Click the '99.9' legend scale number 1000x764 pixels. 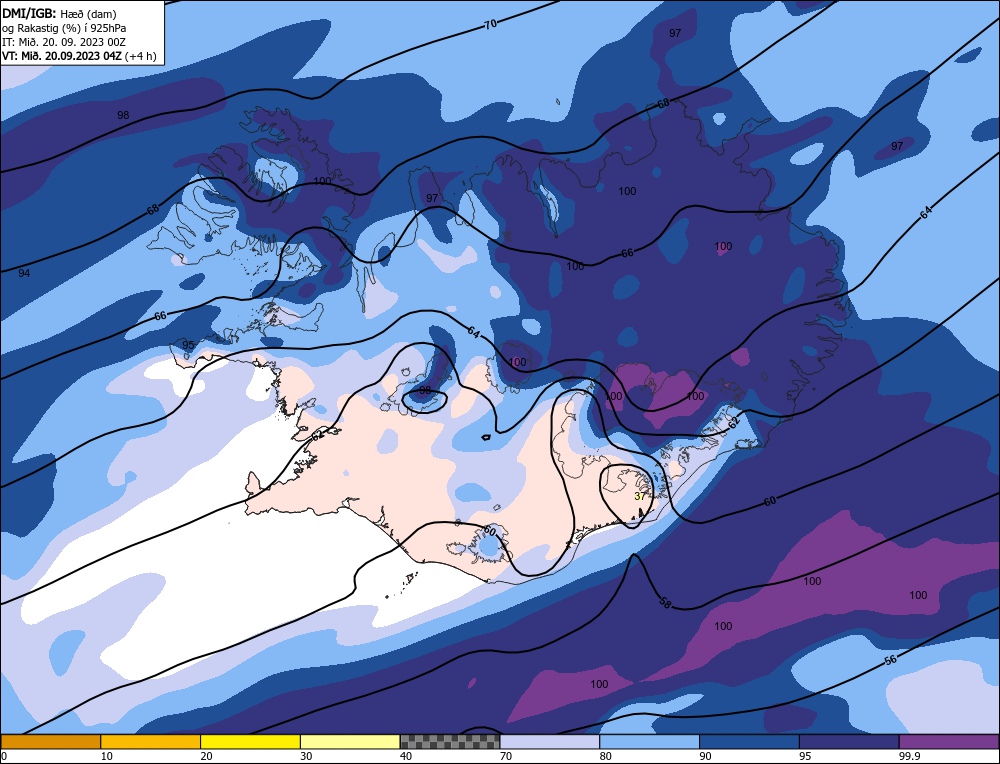(x=908, y=756)
